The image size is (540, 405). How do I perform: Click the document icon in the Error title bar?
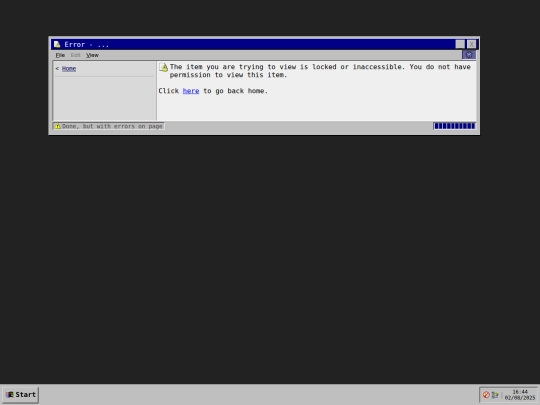coord(57,44)
